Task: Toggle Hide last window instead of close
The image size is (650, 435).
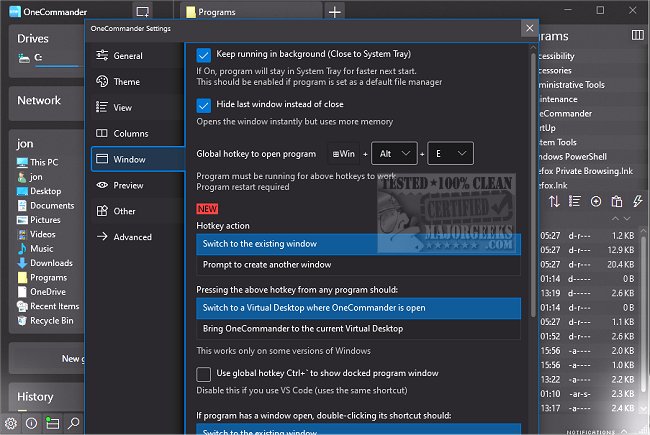Action: [205, 105]
